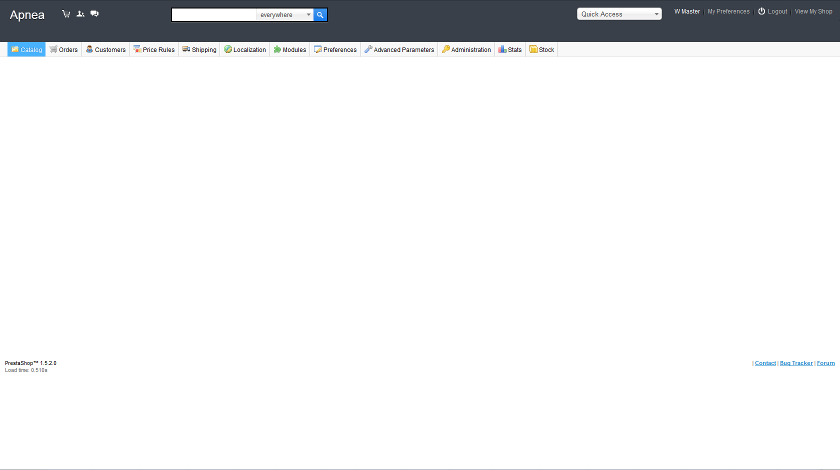The height and width of the screenshot is (470, 840).
Task: Open the messages speech bubble icon
Action: coord(94,14)
